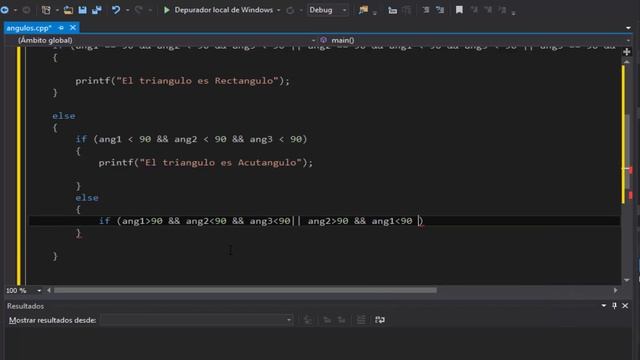Open the Mostrar resultados desde combo box
640x360 pixels.
click(197, 320)
